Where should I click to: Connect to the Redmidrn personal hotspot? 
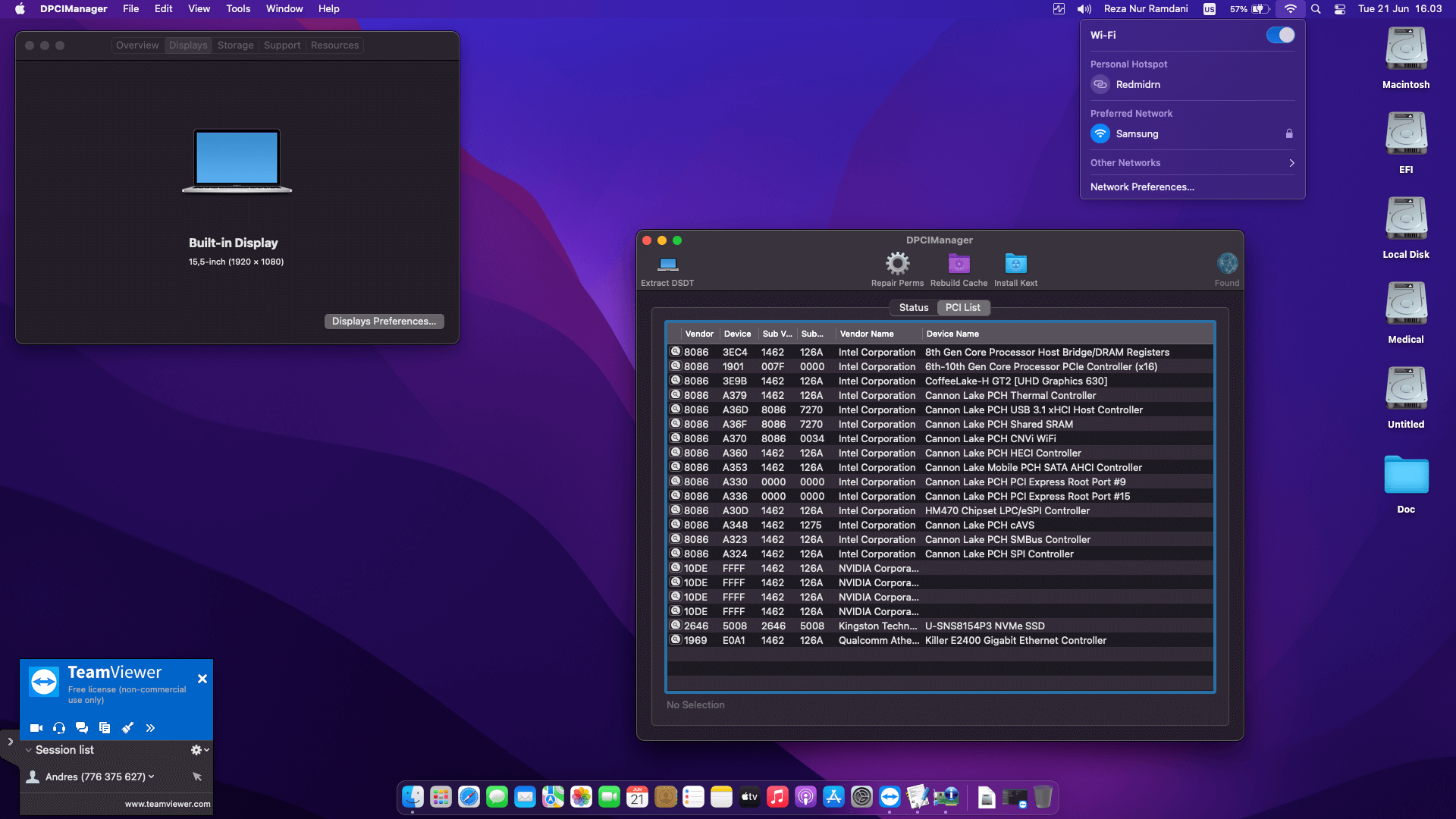pyautogui.click(x=1192, y=85)
